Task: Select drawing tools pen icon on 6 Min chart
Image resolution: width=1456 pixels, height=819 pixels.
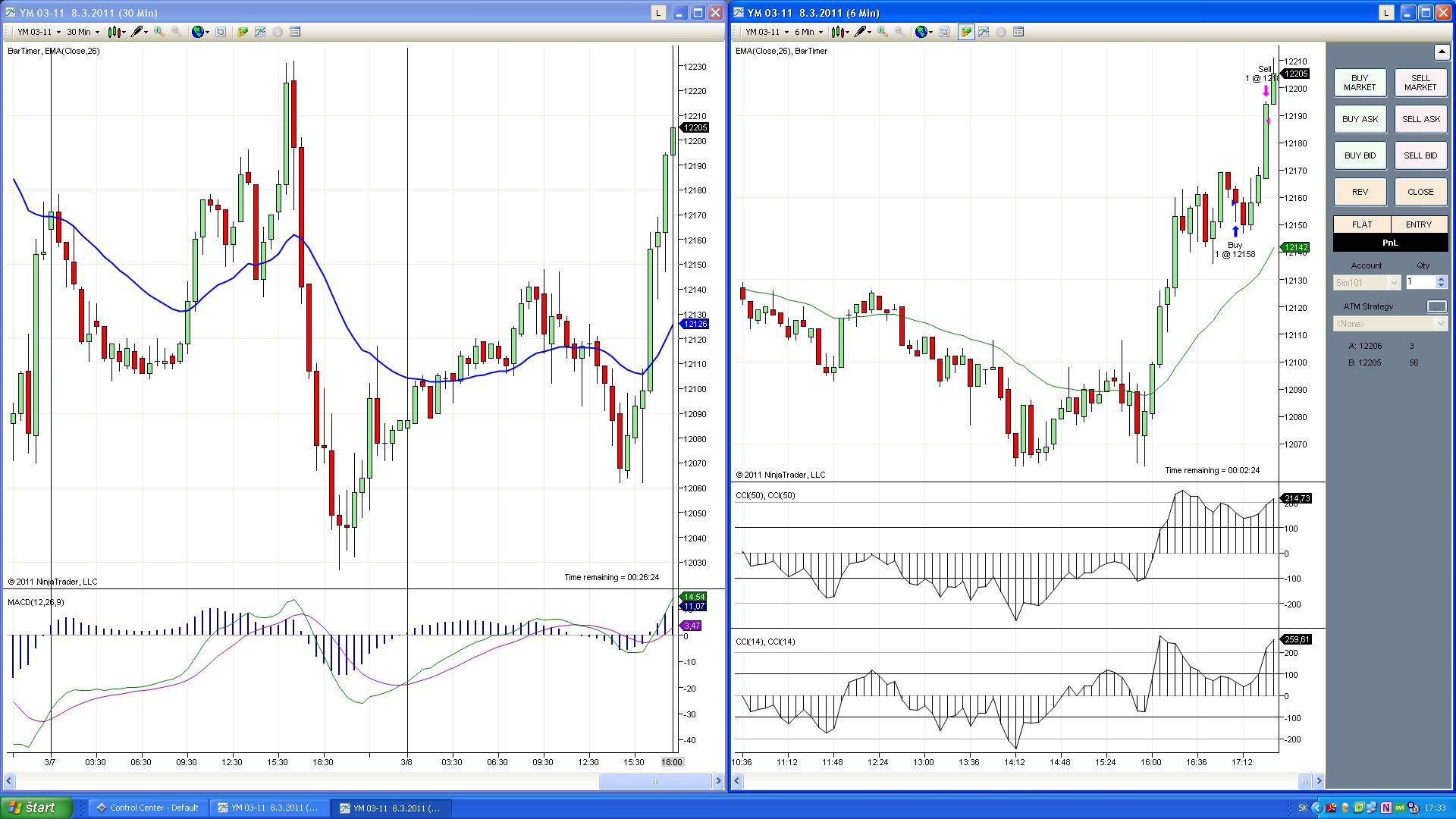Action: pyautogui.click(x=861, y=32)
